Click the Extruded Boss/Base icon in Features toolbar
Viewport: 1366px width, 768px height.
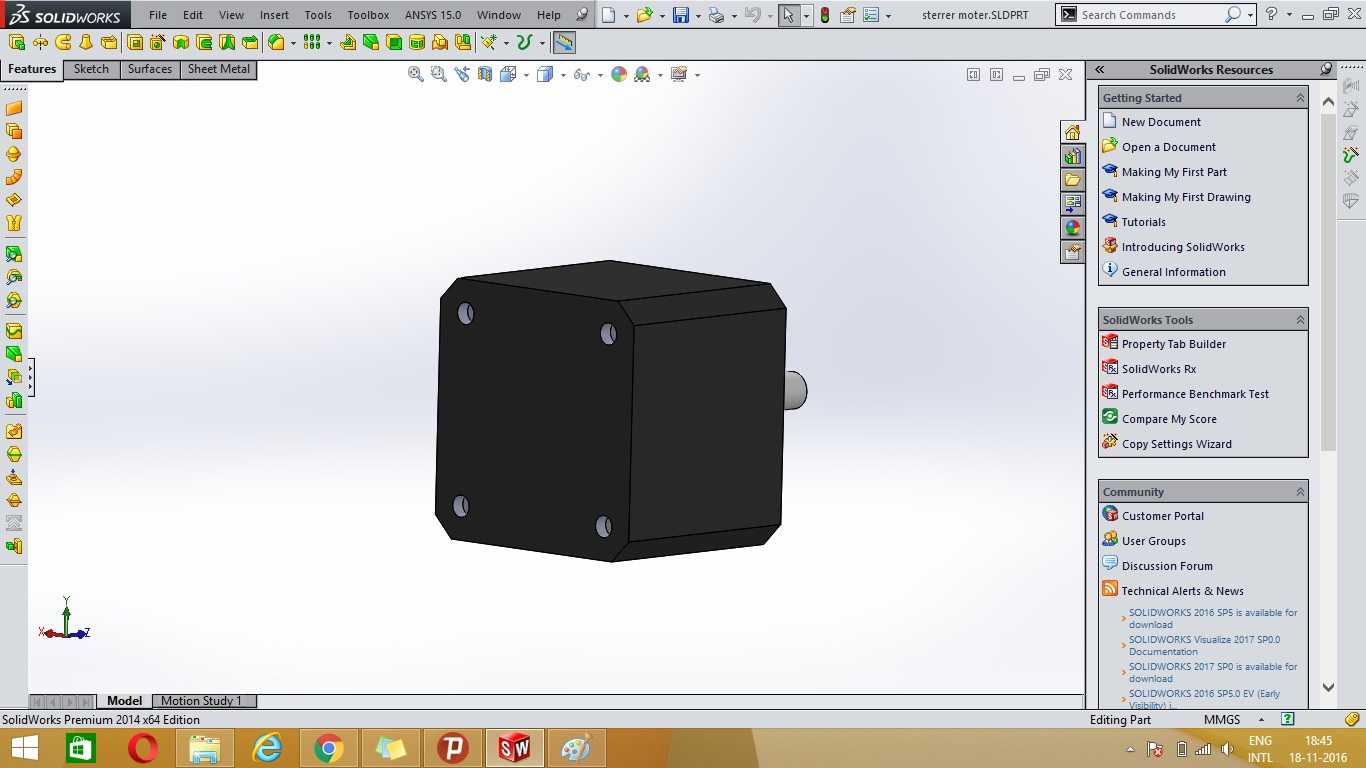(17, 42)
